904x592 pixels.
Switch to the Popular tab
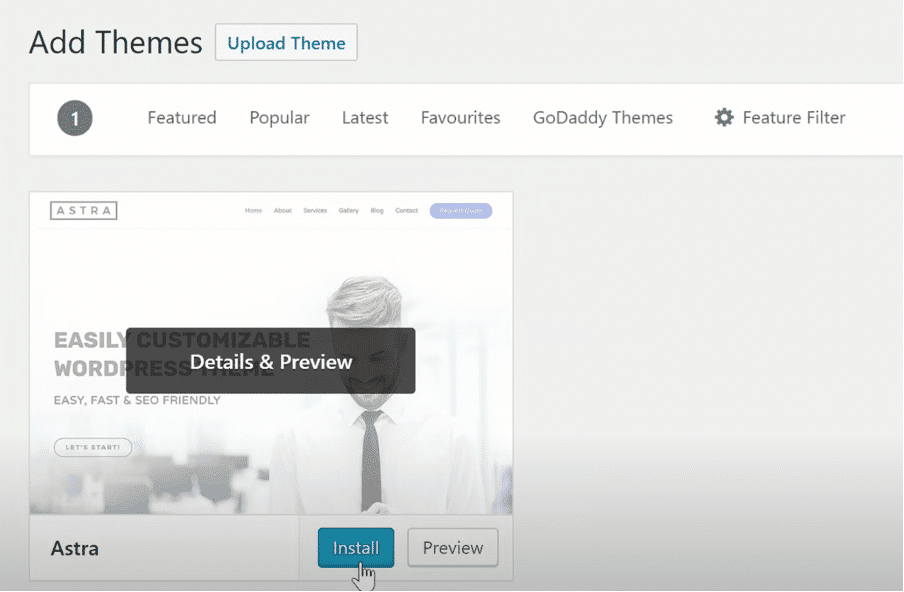[x=279, y=117]
